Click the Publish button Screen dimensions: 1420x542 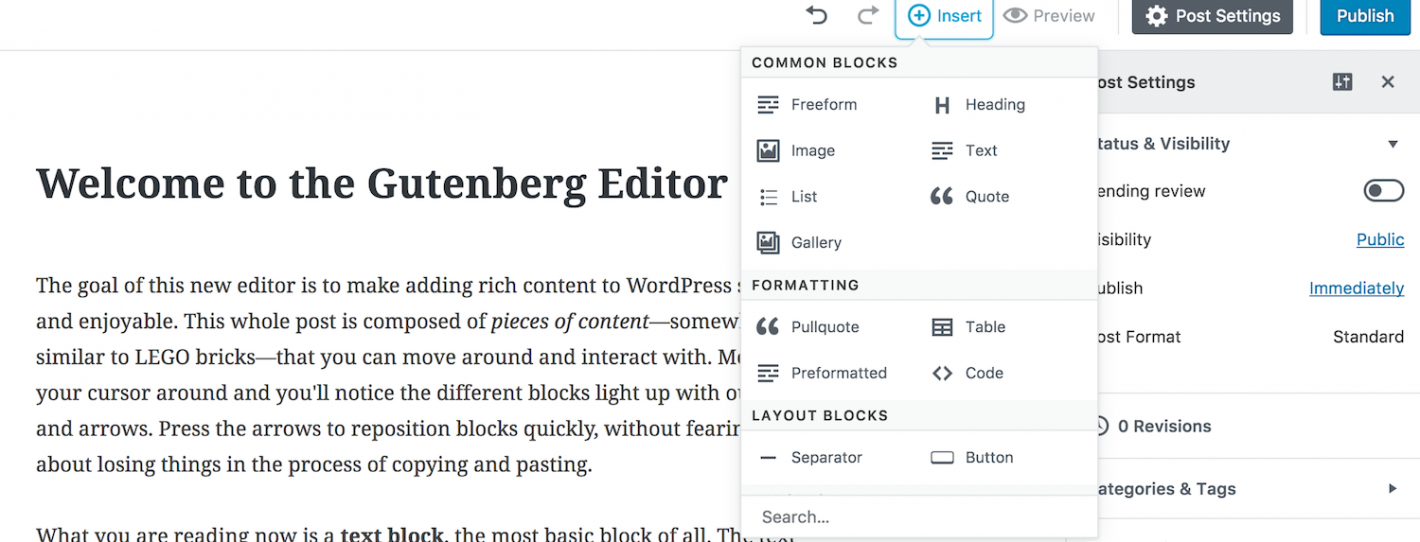1364,16
